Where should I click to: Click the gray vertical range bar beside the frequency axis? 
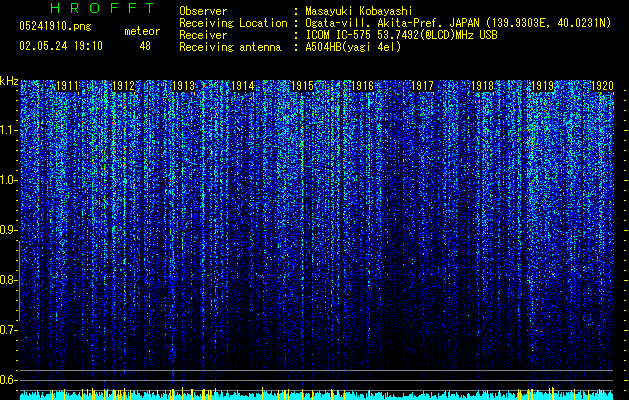pyautogui.click(x=19, y=280)
